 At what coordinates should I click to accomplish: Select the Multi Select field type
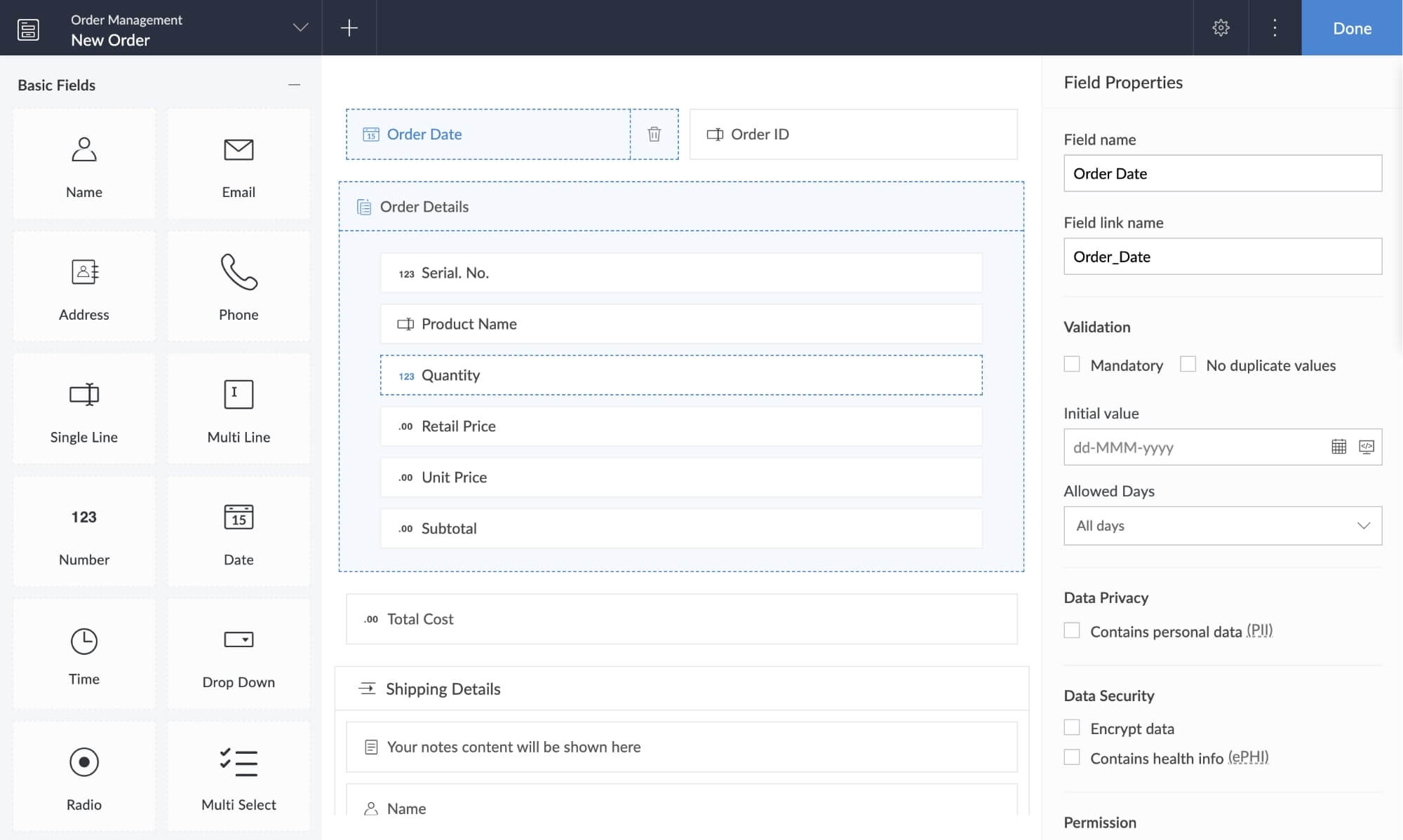pyautogui.click(x=239, y=777)
